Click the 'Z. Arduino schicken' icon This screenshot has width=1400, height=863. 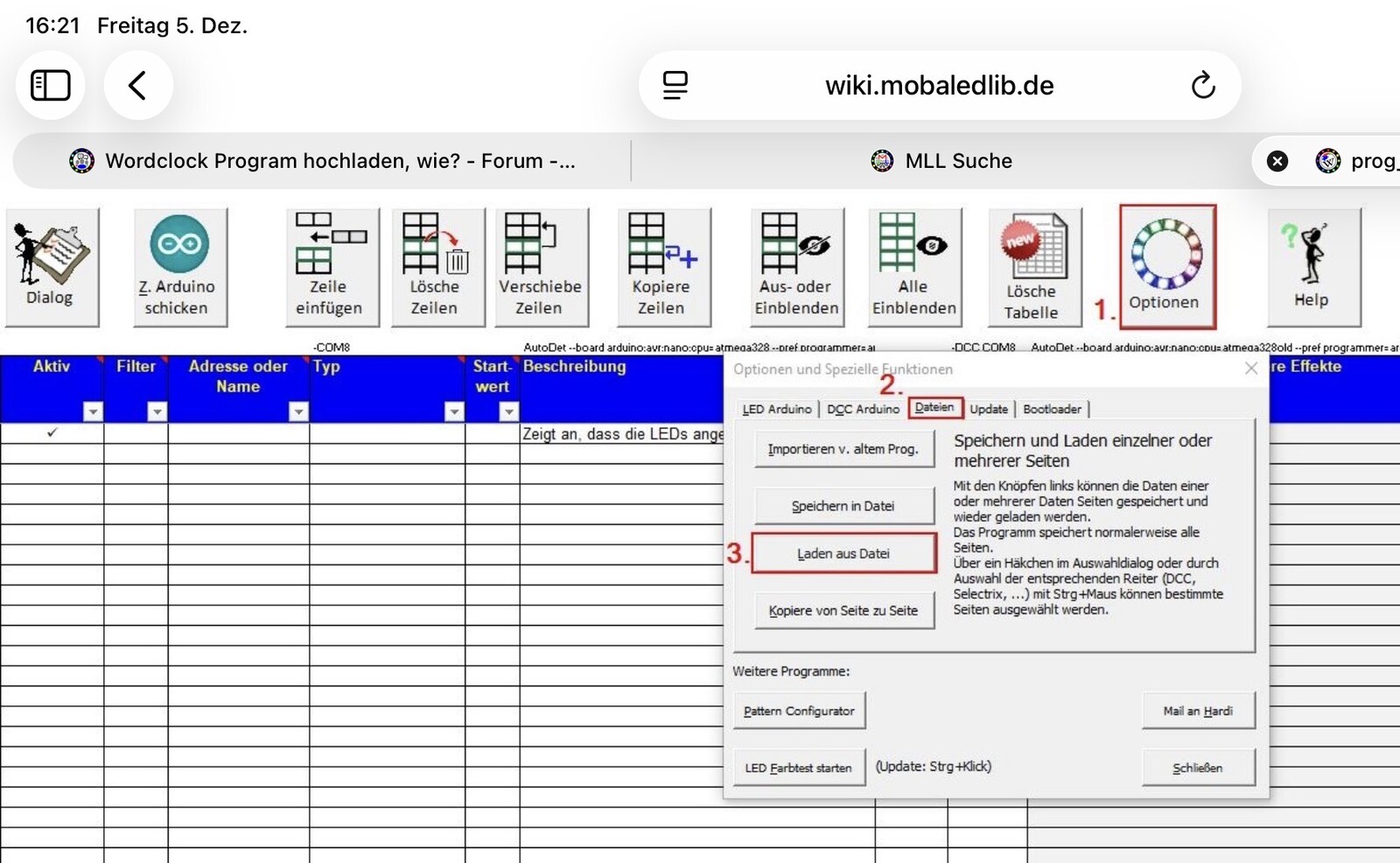(178, 267)
